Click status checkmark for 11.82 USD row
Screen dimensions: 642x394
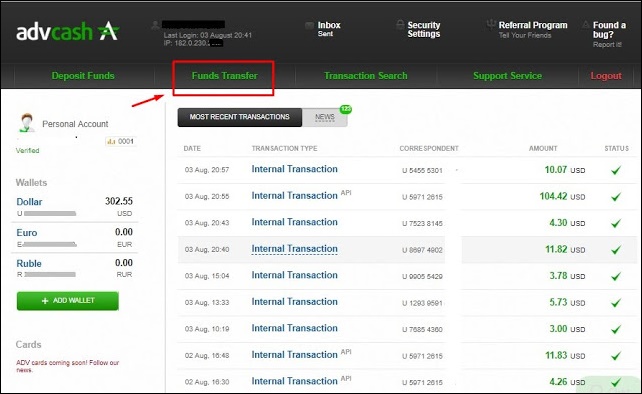[x=616, y=249]
